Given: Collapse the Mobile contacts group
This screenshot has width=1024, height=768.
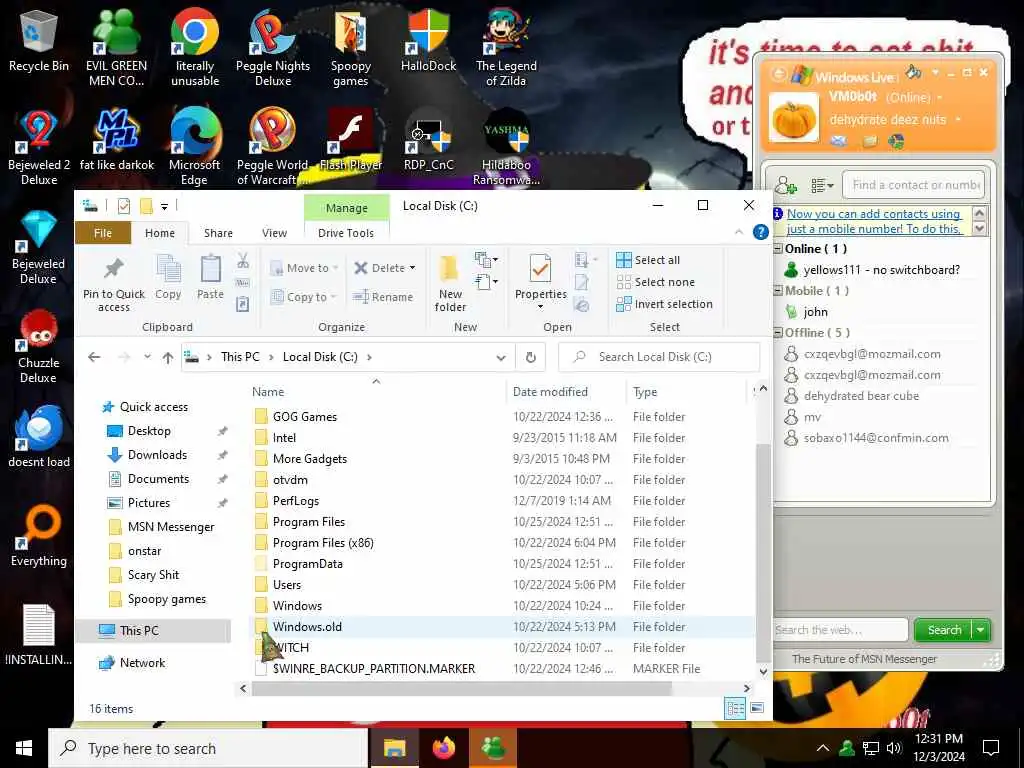Looking at the screenshot, I should [778, 291].
